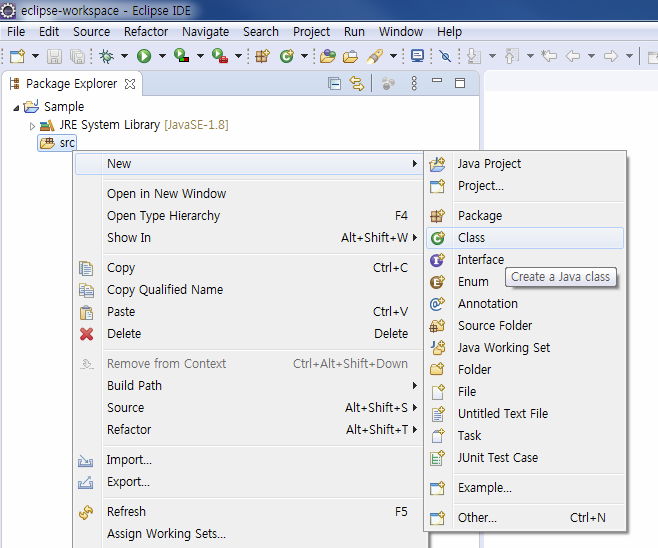
Task: Click Export... in context menu
Action: [248, 482]
